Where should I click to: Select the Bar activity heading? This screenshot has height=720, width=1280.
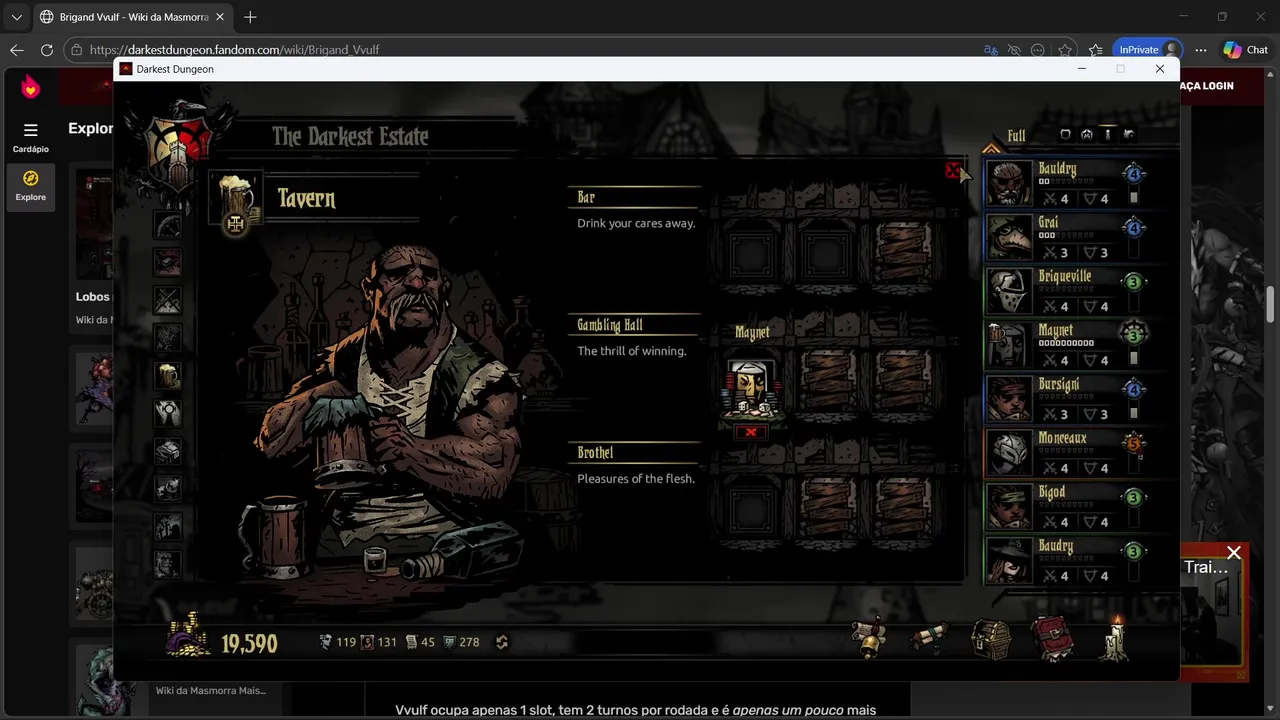click(x=586, y=198)
